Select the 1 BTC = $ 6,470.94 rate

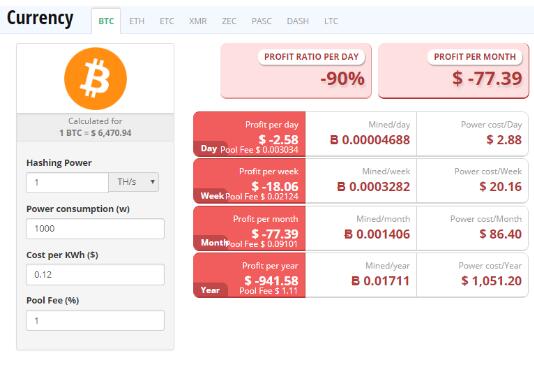pos(95,133)
